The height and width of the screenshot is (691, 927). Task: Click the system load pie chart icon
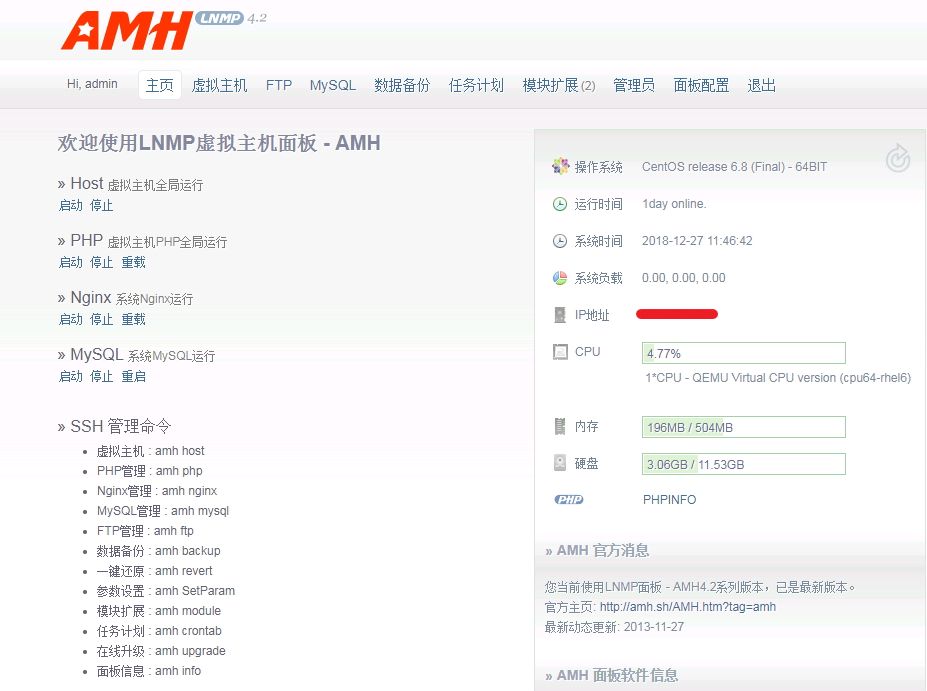[559, 278]
